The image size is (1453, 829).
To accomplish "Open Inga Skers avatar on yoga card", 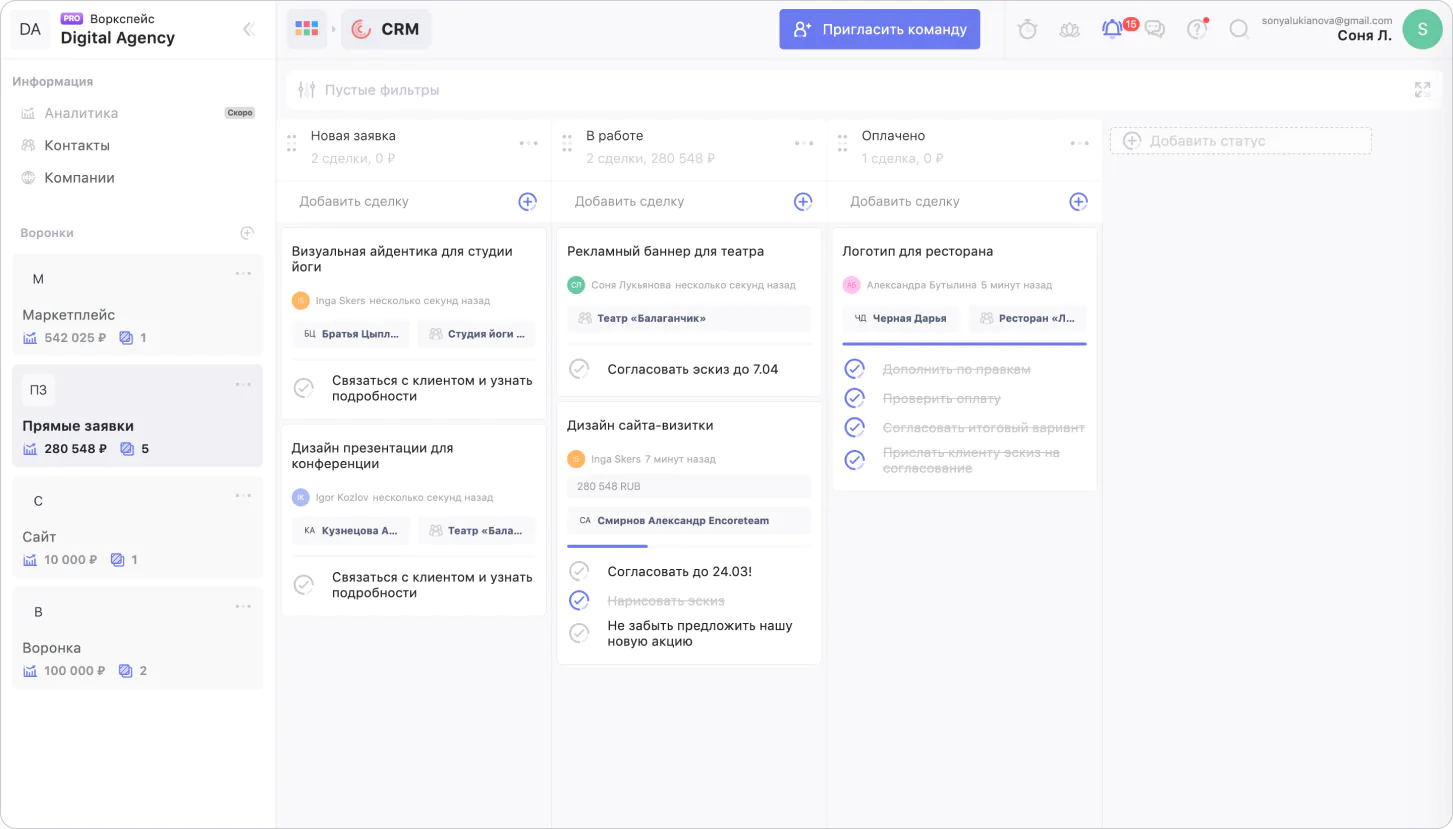I will tap(300, 300).
